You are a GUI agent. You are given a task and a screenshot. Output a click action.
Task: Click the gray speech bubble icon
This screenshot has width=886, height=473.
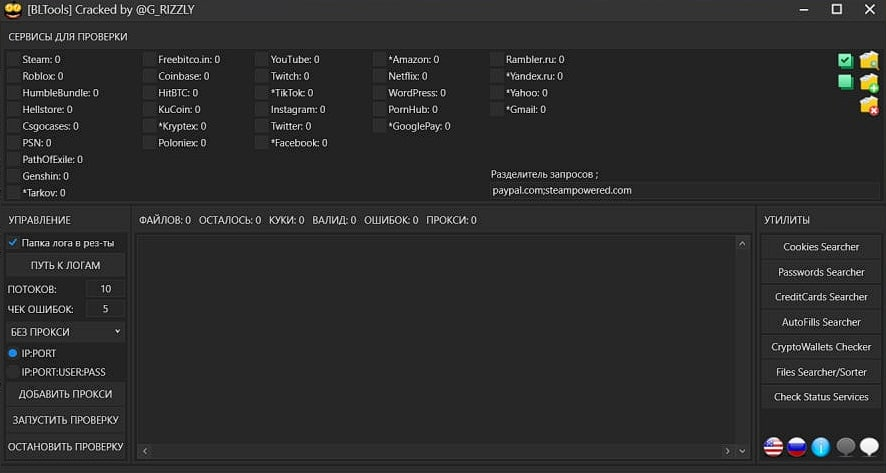(x=845, y=447)
